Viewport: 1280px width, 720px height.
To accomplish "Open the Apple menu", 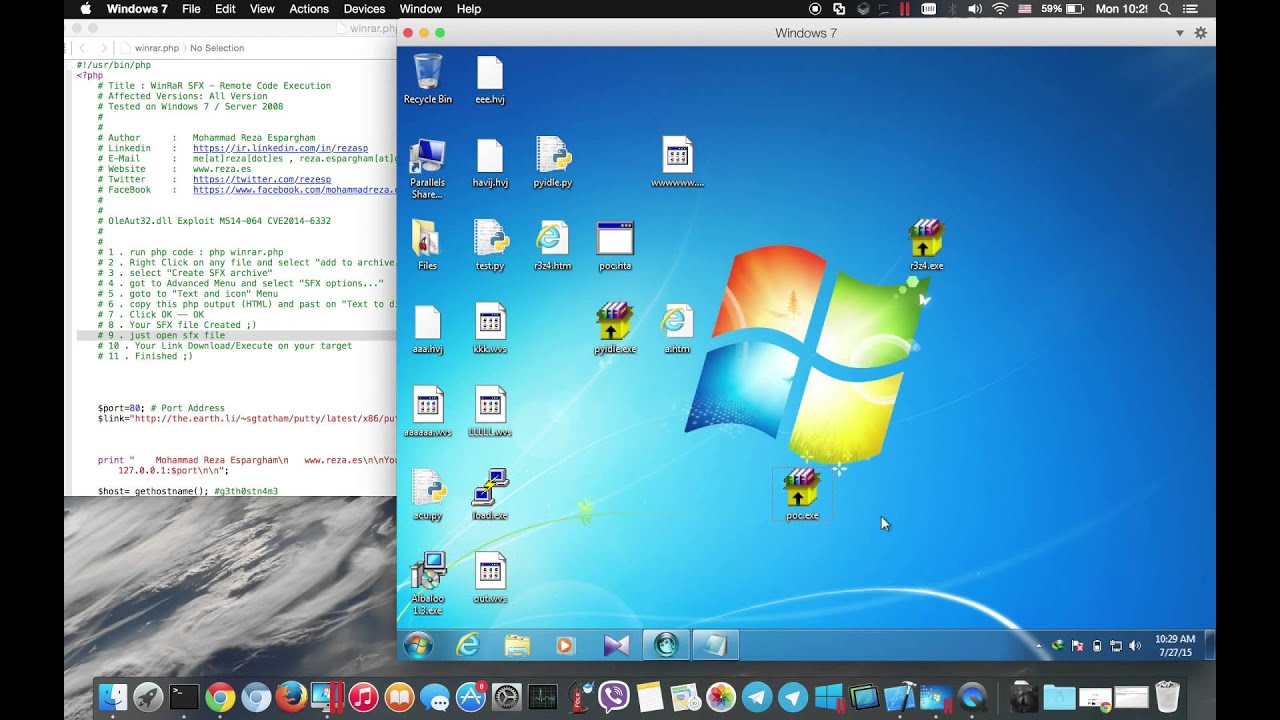I will (x=85, y=9).
